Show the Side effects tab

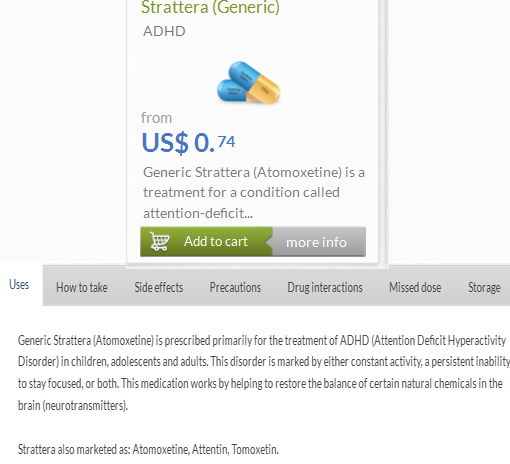pyautogui.click(x=159, y=287)
